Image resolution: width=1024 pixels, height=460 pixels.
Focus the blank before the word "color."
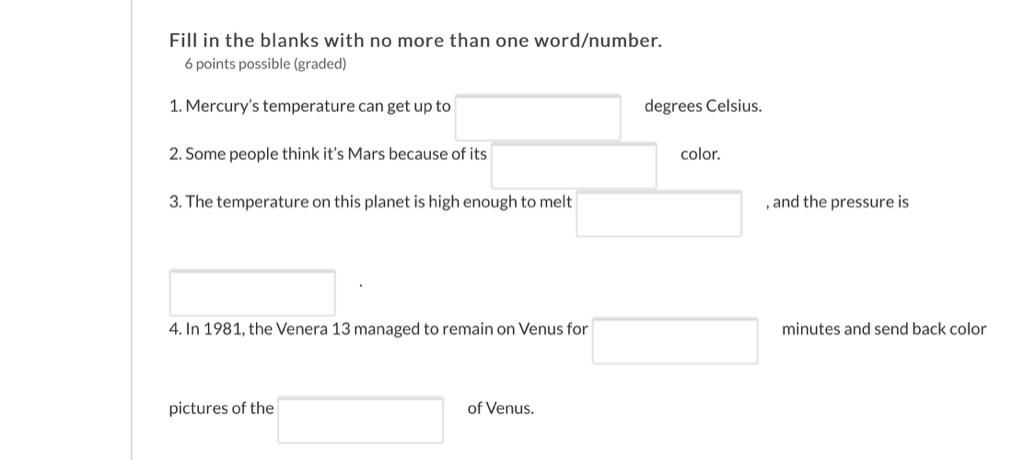(574, 166)
